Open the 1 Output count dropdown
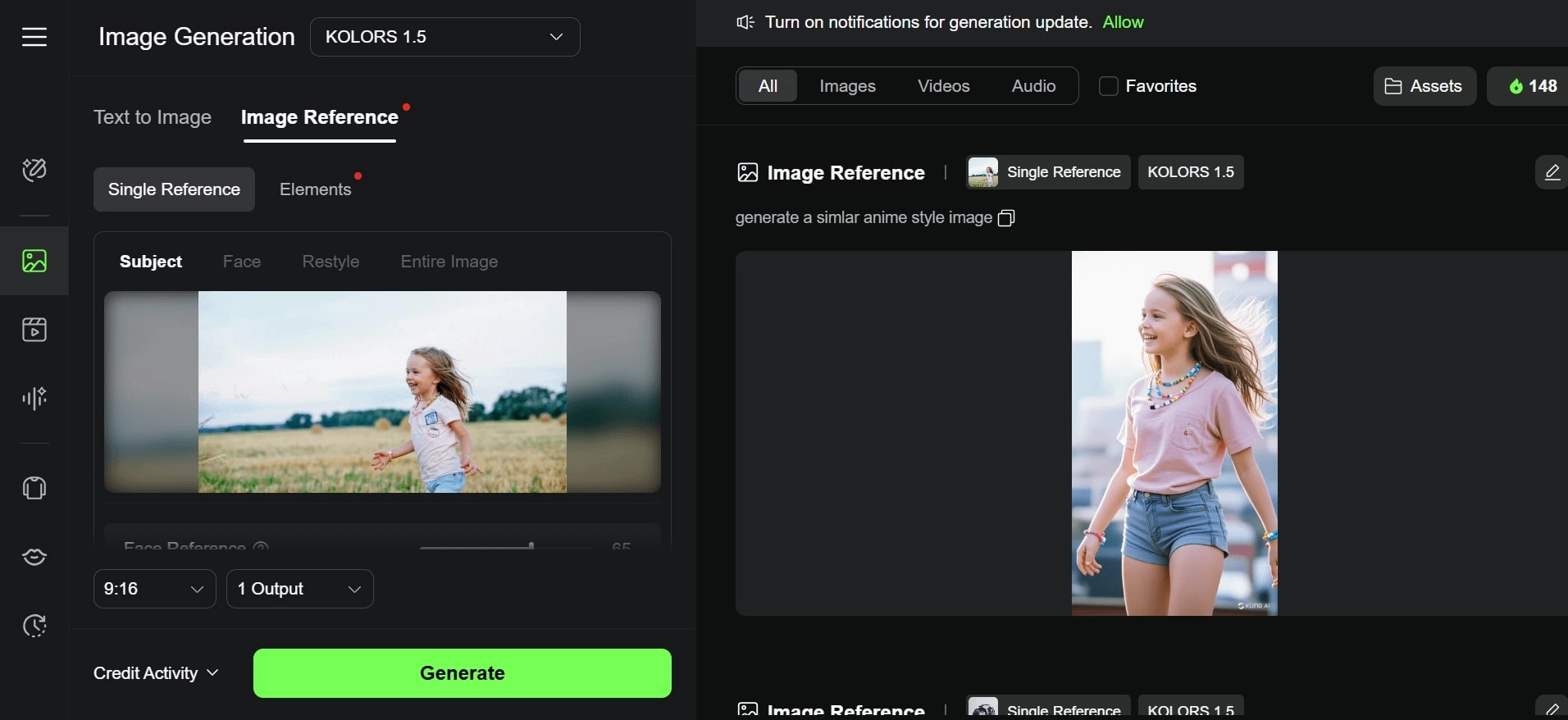Viewport: 1568px width, 720px height. pyautogui.click(x=299, y=589)
